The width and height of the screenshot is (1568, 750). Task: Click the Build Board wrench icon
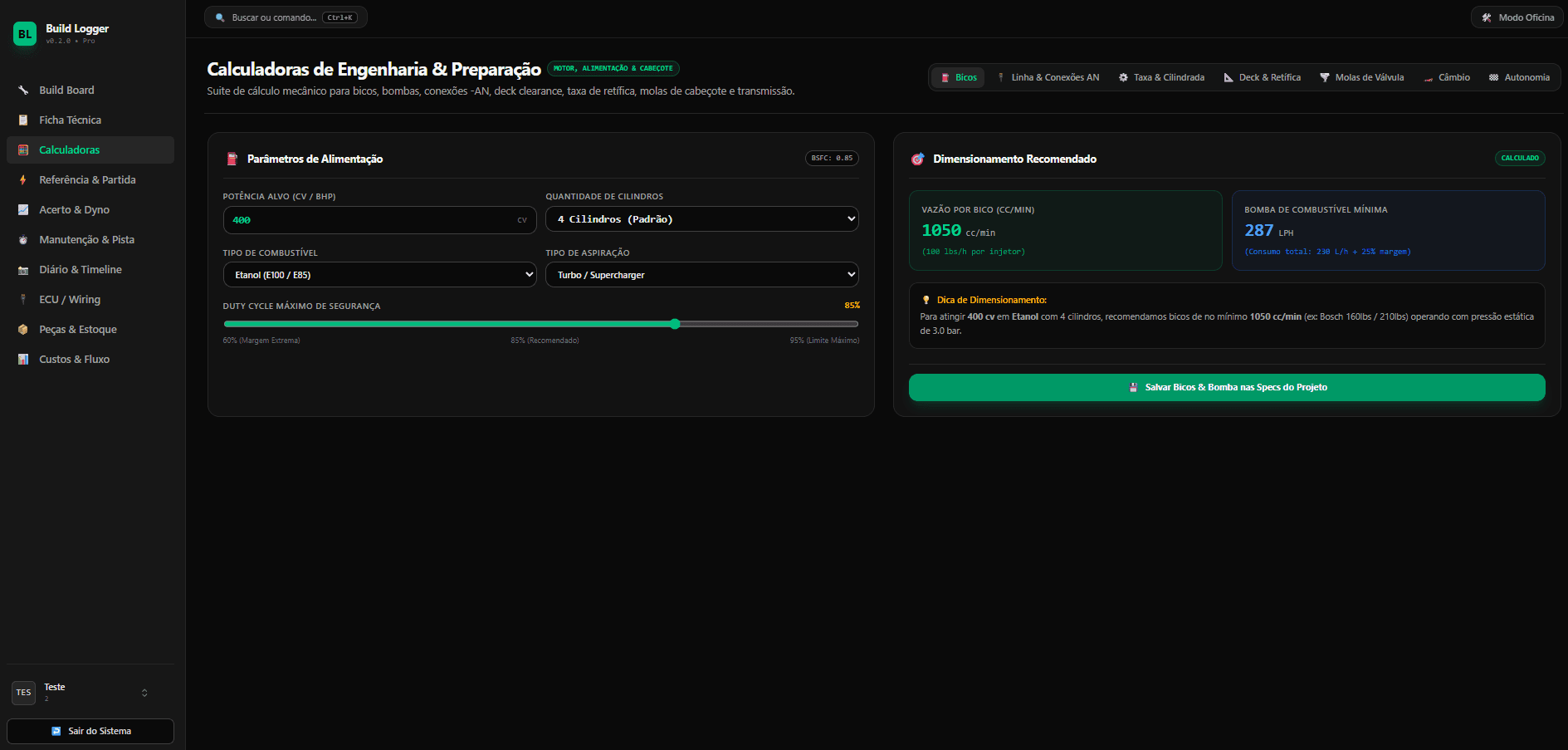pos(23,90)
